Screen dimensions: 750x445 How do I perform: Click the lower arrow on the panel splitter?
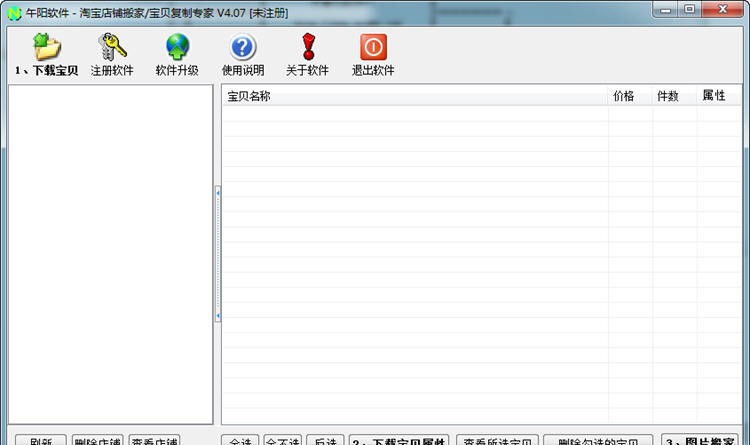tap(218, 316)
